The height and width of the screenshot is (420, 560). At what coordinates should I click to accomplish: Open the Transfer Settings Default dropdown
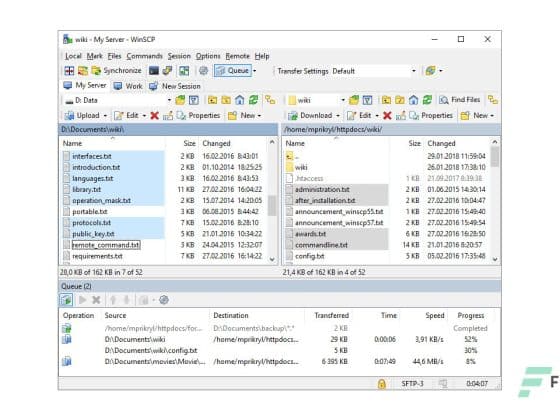(346, 71)
